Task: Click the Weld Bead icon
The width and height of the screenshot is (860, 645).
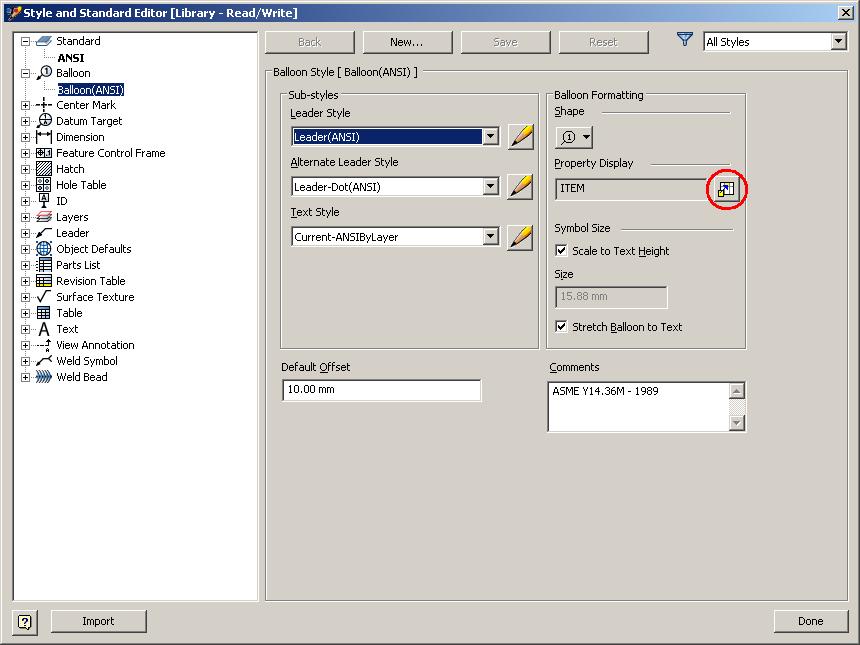Action: click(43, 377)
